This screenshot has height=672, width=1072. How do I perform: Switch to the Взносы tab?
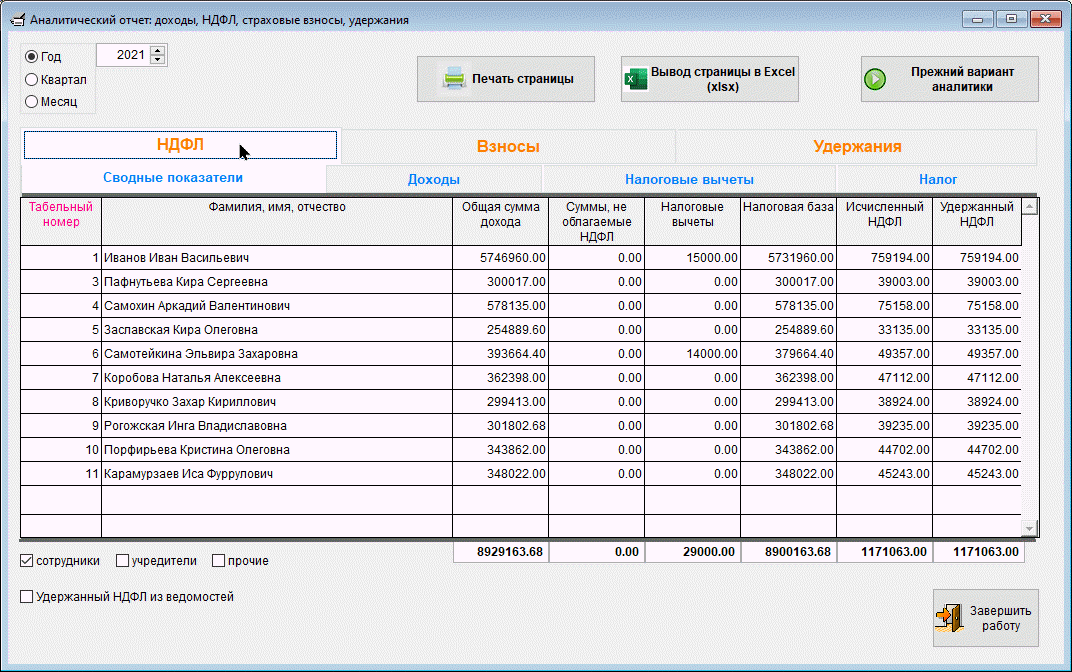[x=508, y=146]
